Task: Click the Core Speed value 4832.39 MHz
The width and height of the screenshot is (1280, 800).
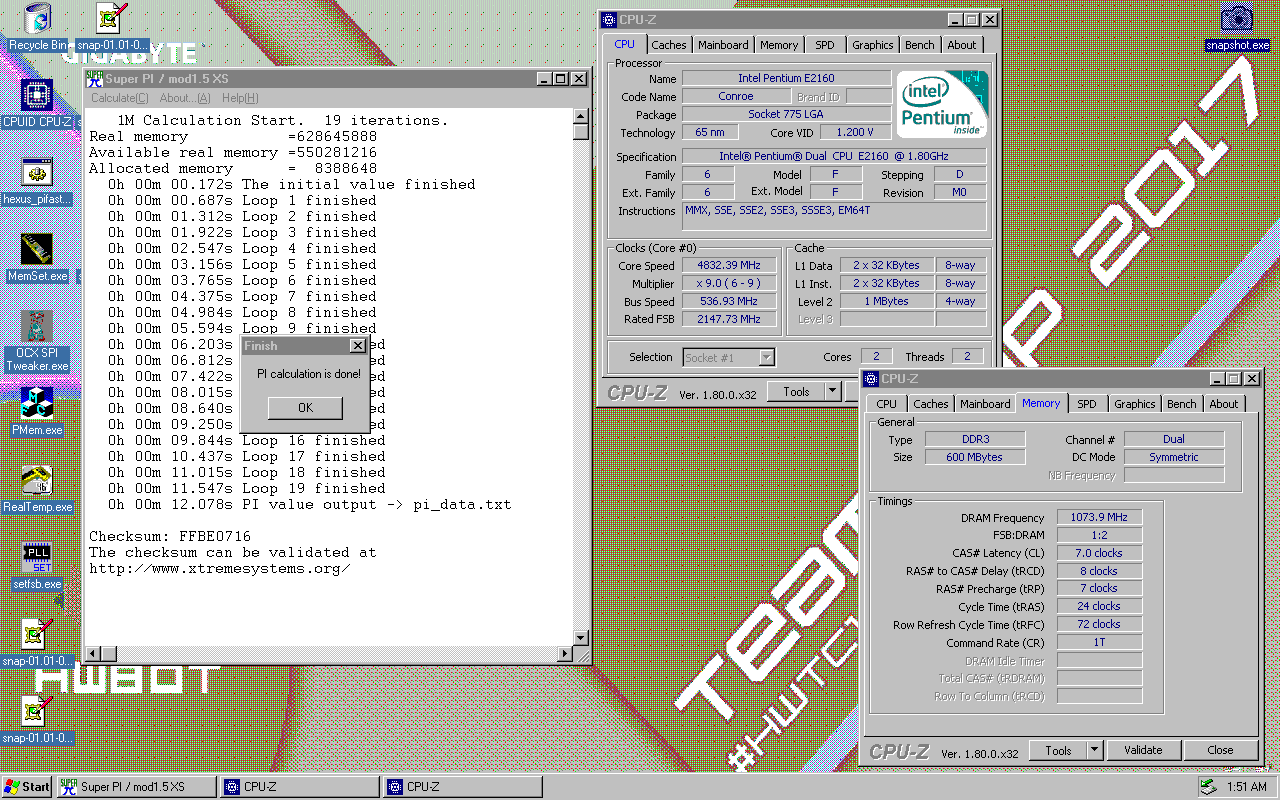Action: pyautogui.click(x=727, y=266)
